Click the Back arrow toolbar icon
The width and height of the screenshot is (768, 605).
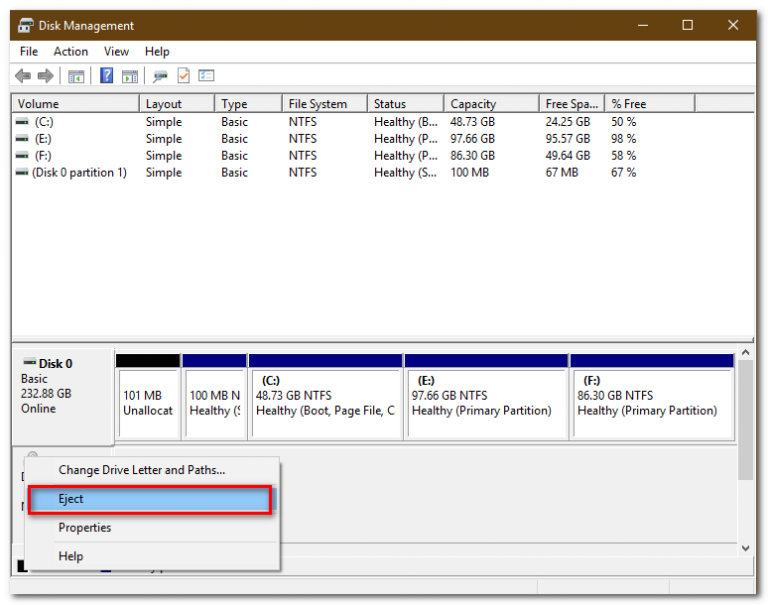point(23,76)
